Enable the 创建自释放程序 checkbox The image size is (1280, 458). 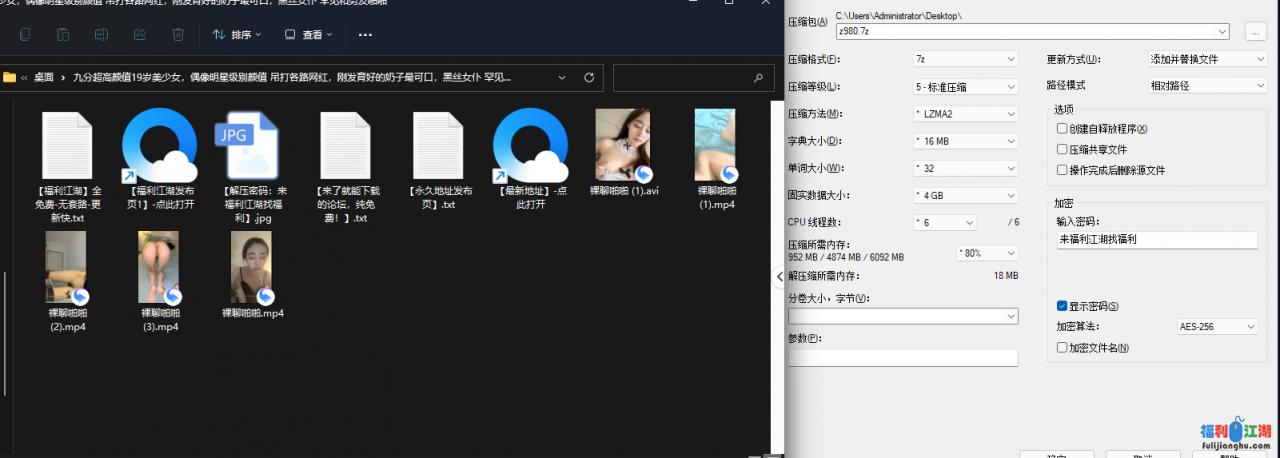coord(1062,129)
